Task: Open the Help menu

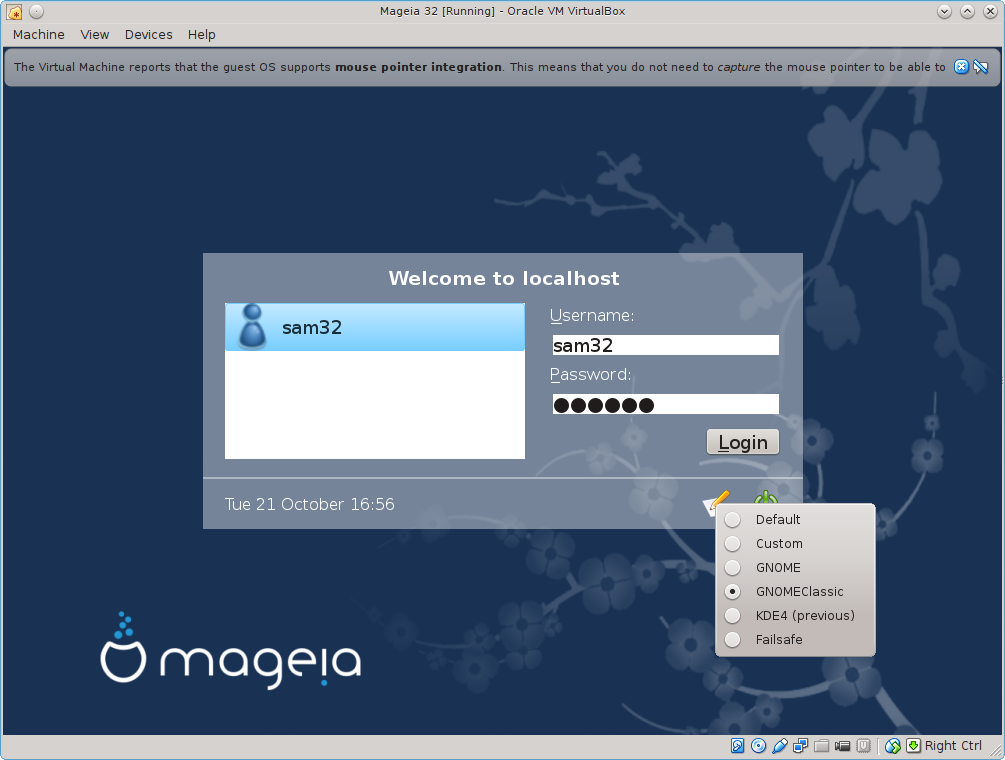Action: point(201,35)
